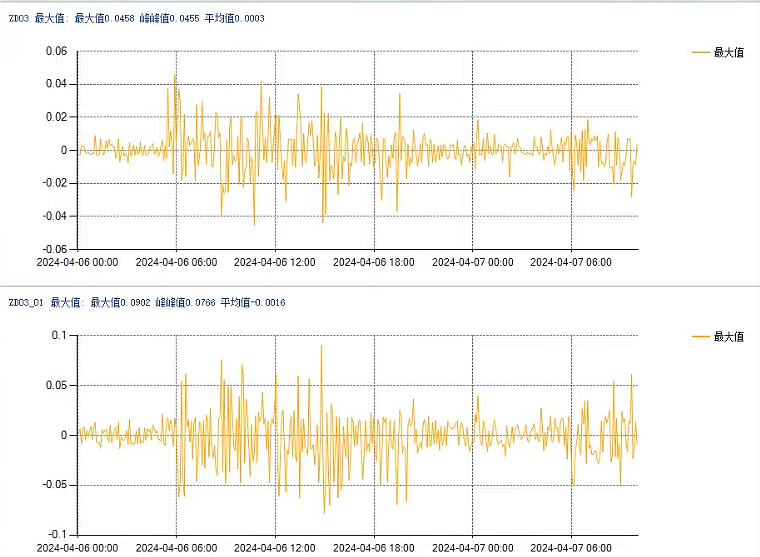The width and height of the screenshot is (760, 557).
Task: Click the top chart's 最大值 legend label
Action: [728, 53]
